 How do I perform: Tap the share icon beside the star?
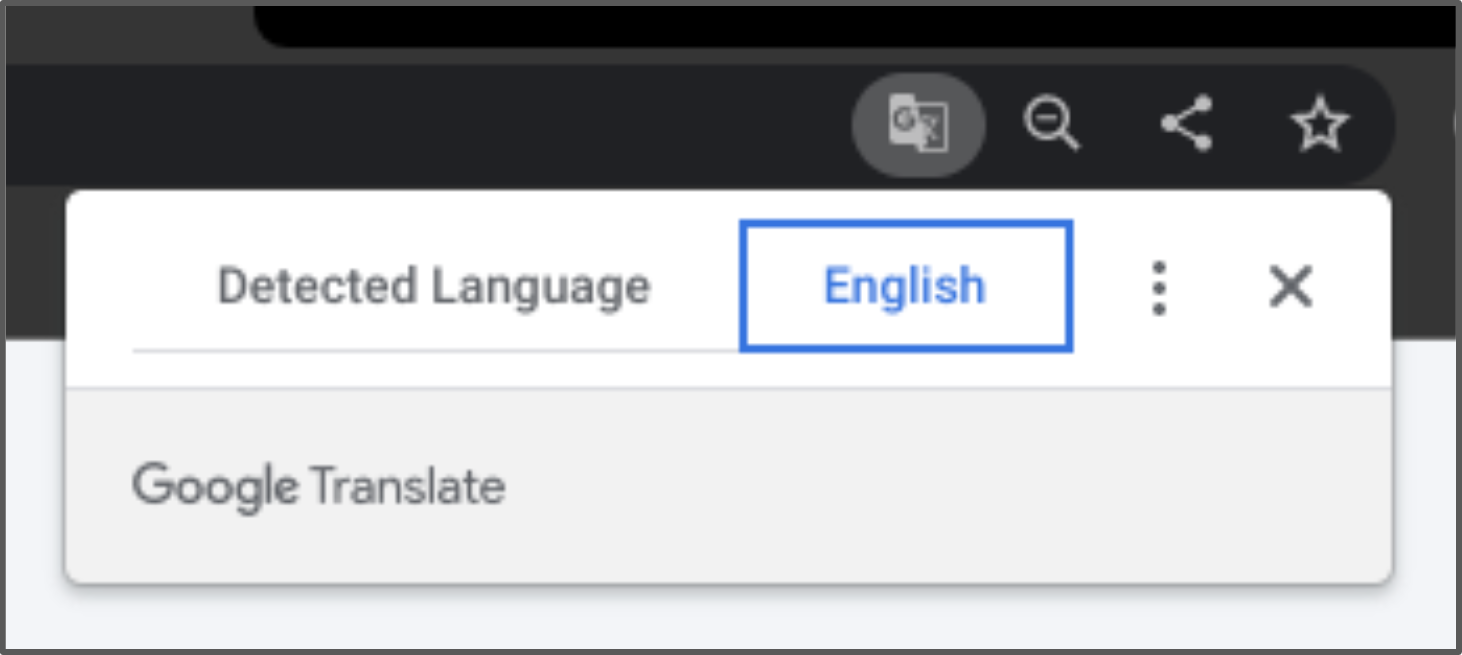pyautogui.click(x=1186, y=124)
